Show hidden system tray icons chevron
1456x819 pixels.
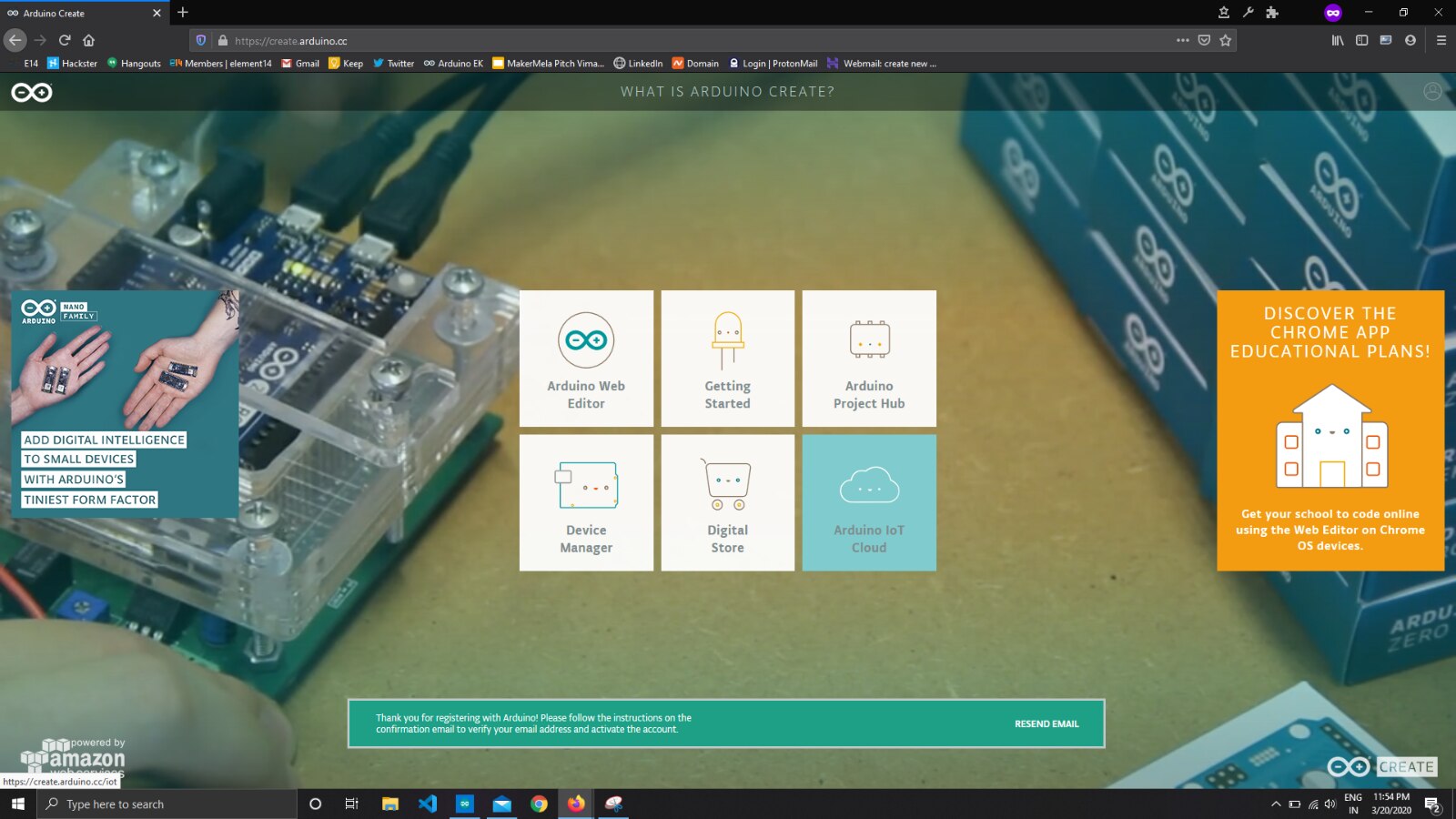(x=1276, y=804)
